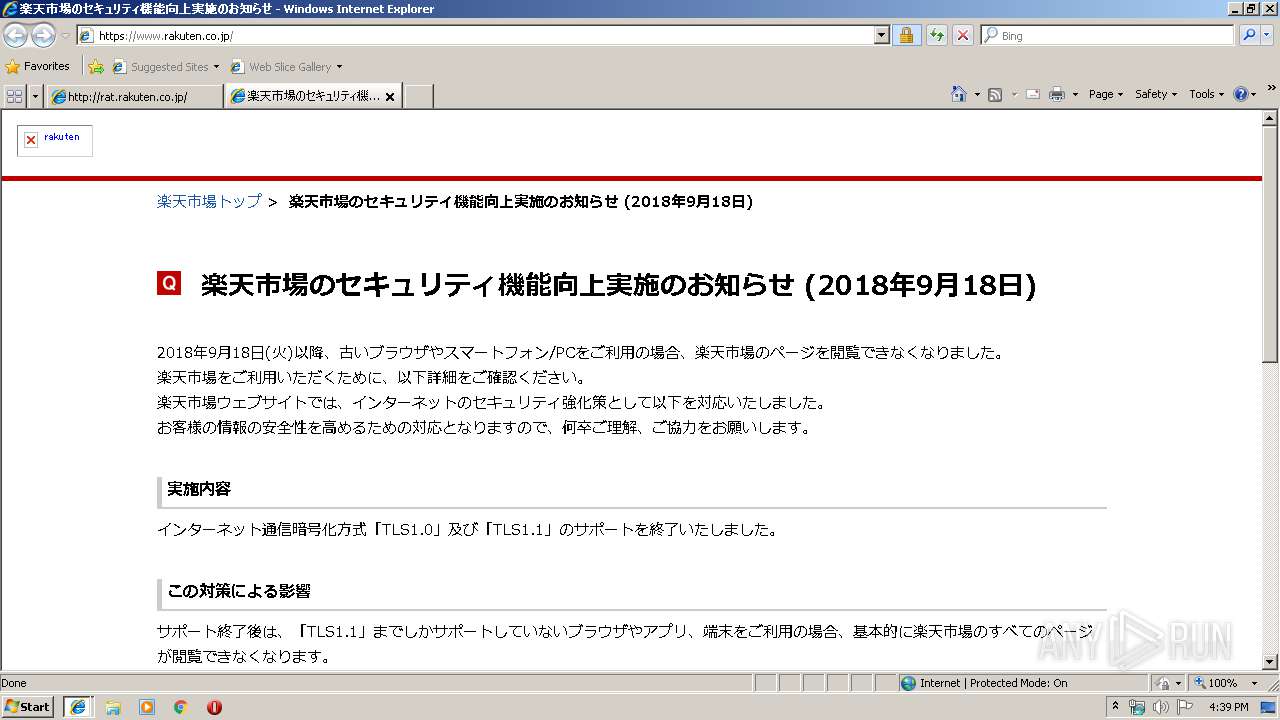Click the Read Mail envelope icon
Screen dimensions: 1280x720
point(1033,94)
